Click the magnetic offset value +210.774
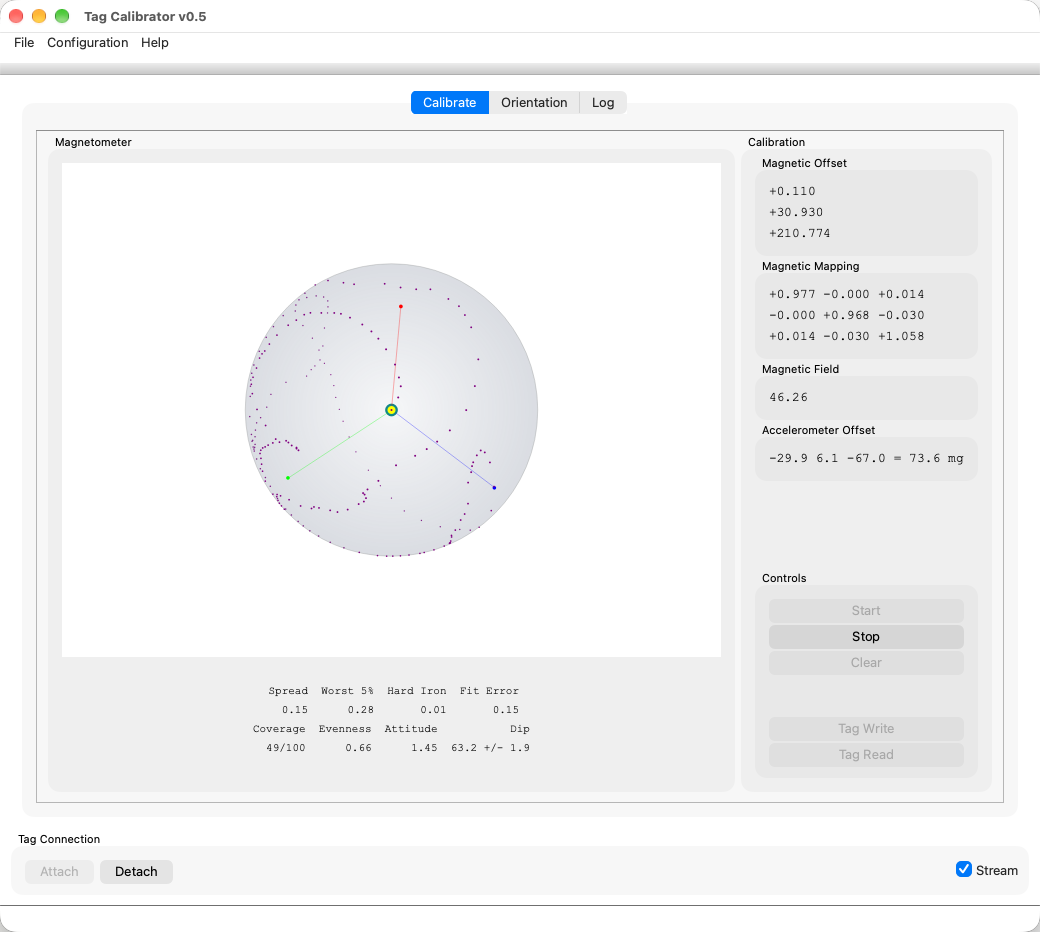 pos(799,233)
